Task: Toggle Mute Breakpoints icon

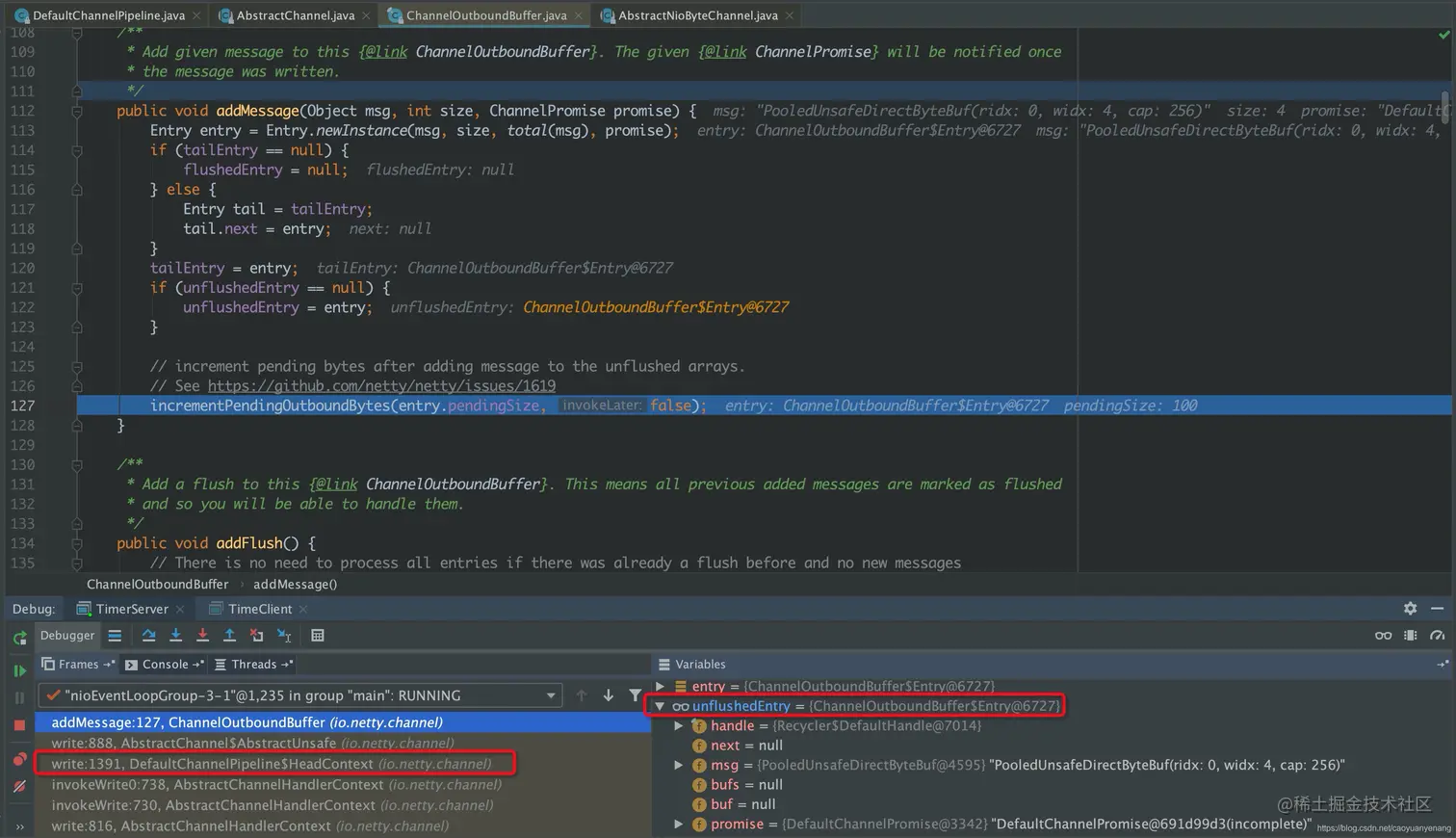Action: click(19, 787)
